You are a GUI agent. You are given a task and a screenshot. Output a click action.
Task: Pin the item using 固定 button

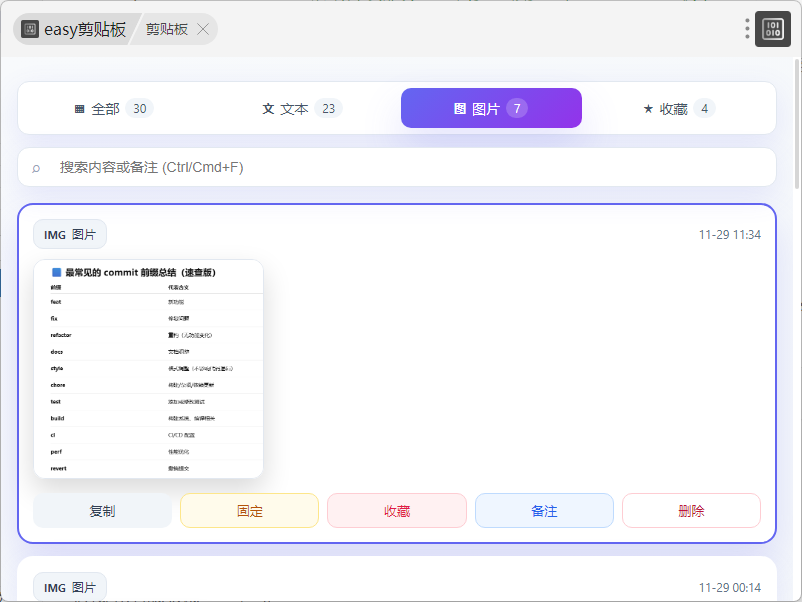(x=249, y=511)
